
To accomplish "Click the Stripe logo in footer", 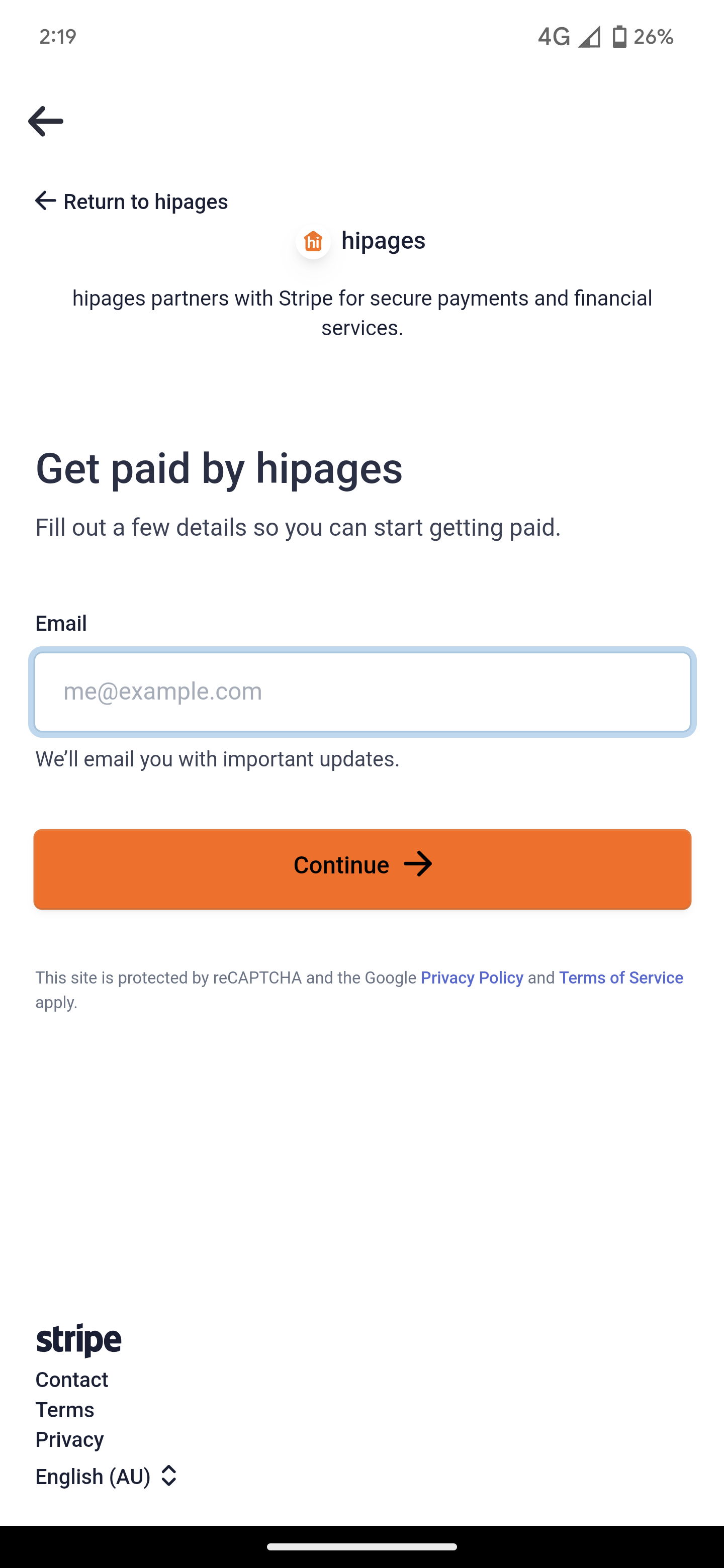I will [x=78, y=1340].
